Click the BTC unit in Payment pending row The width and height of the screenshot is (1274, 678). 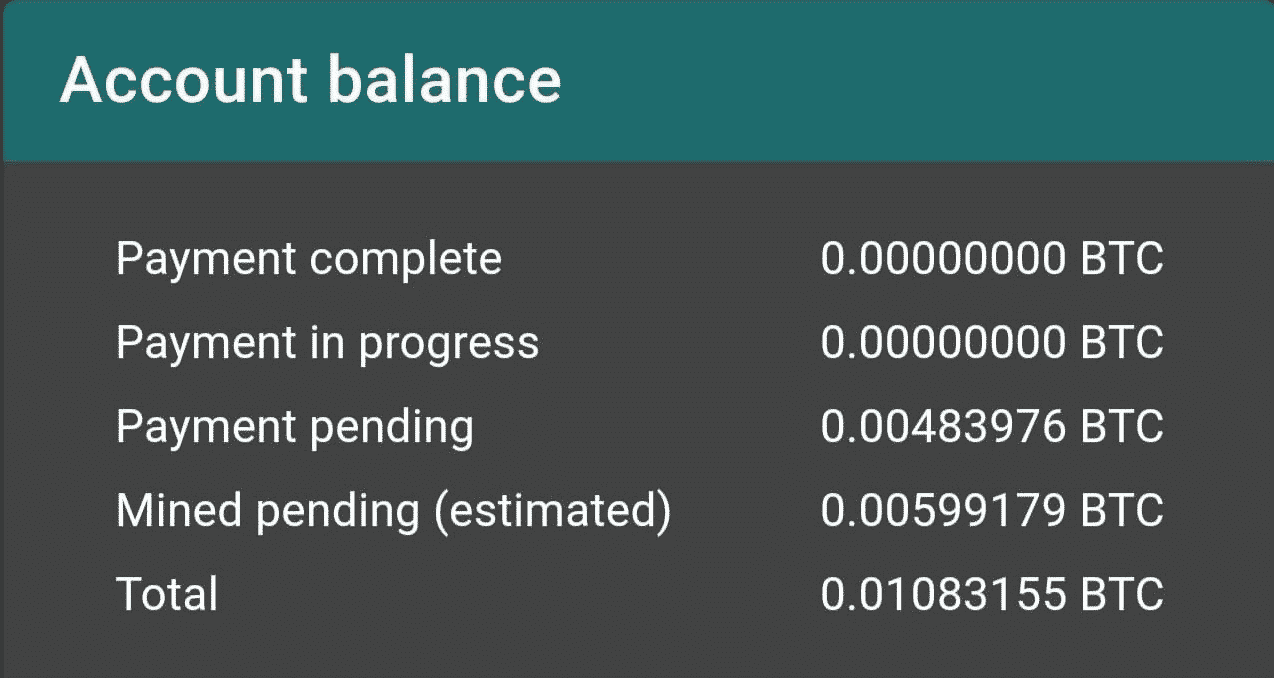click(x=1122, y=427)
